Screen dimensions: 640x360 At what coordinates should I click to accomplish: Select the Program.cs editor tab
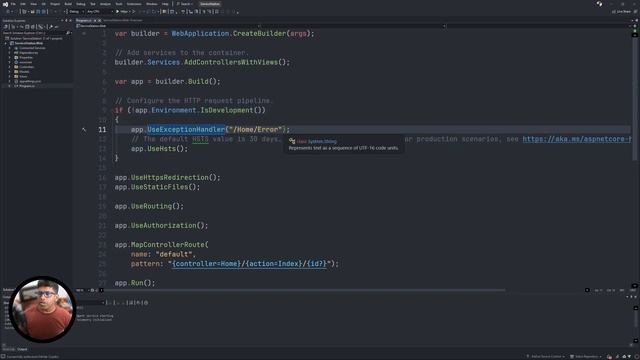pyautogui.click(x=84, y=20)
